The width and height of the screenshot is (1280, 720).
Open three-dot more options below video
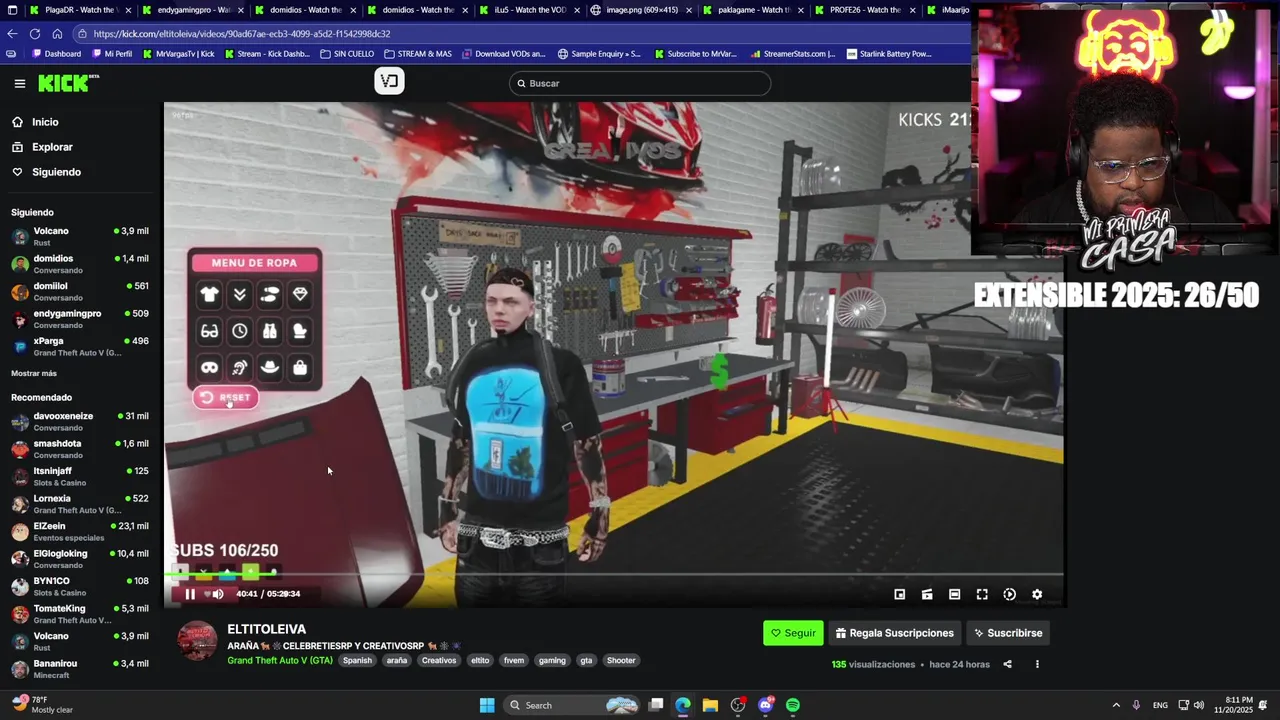tap(1037, 664)
